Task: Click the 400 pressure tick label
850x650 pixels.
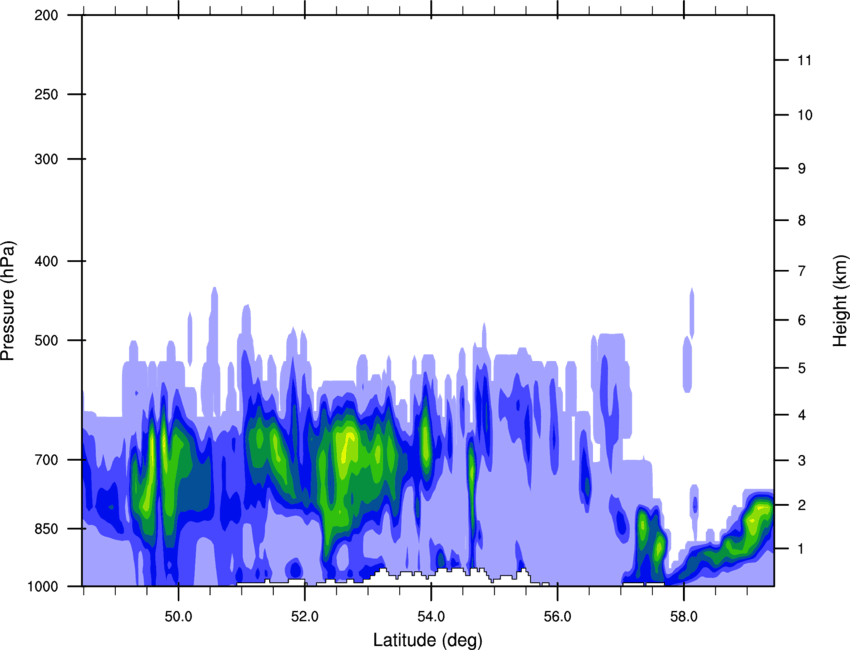Action: coord(46,261)
